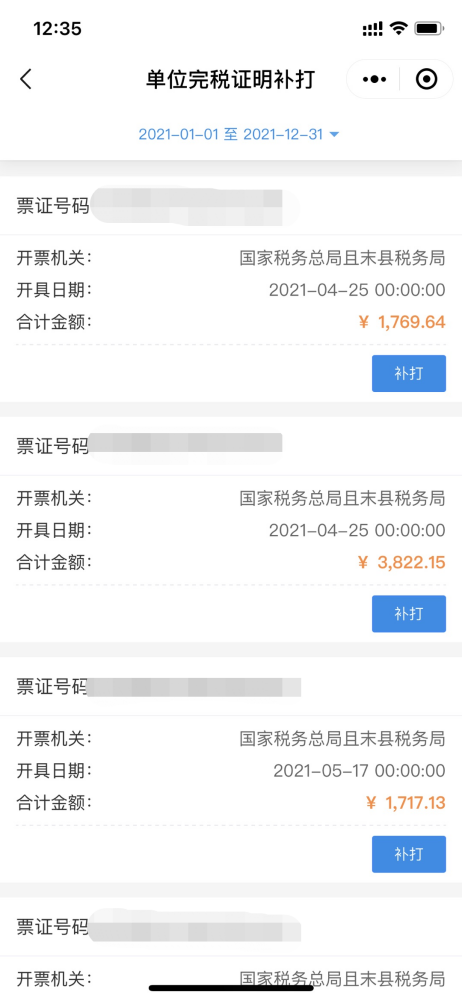The height and width of the screenshot is (1001, 462).
Task: Tap the ¥ 1,769.64 total amount
Action: [x=402, y=322]
